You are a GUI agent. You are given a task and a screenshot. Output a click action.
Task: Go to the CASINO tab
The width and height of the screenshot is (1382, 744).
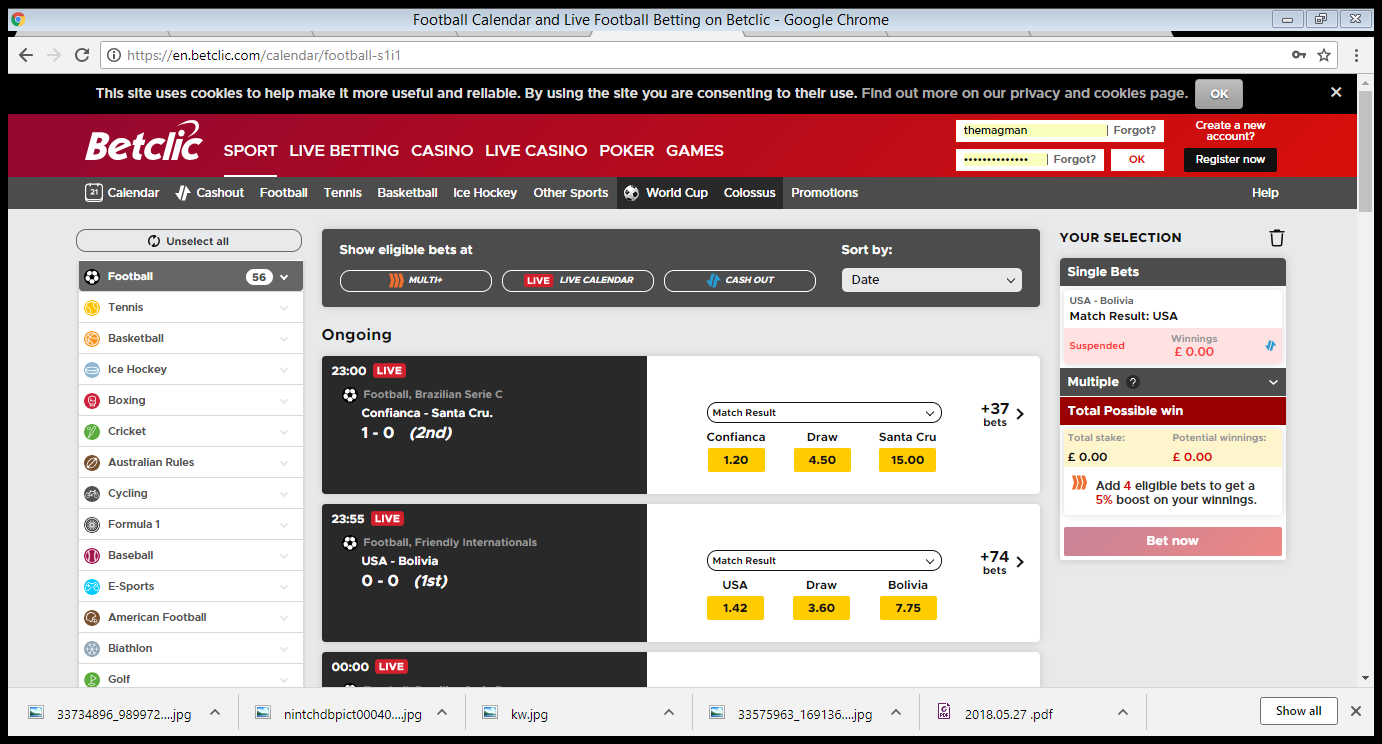coord(442,151)
